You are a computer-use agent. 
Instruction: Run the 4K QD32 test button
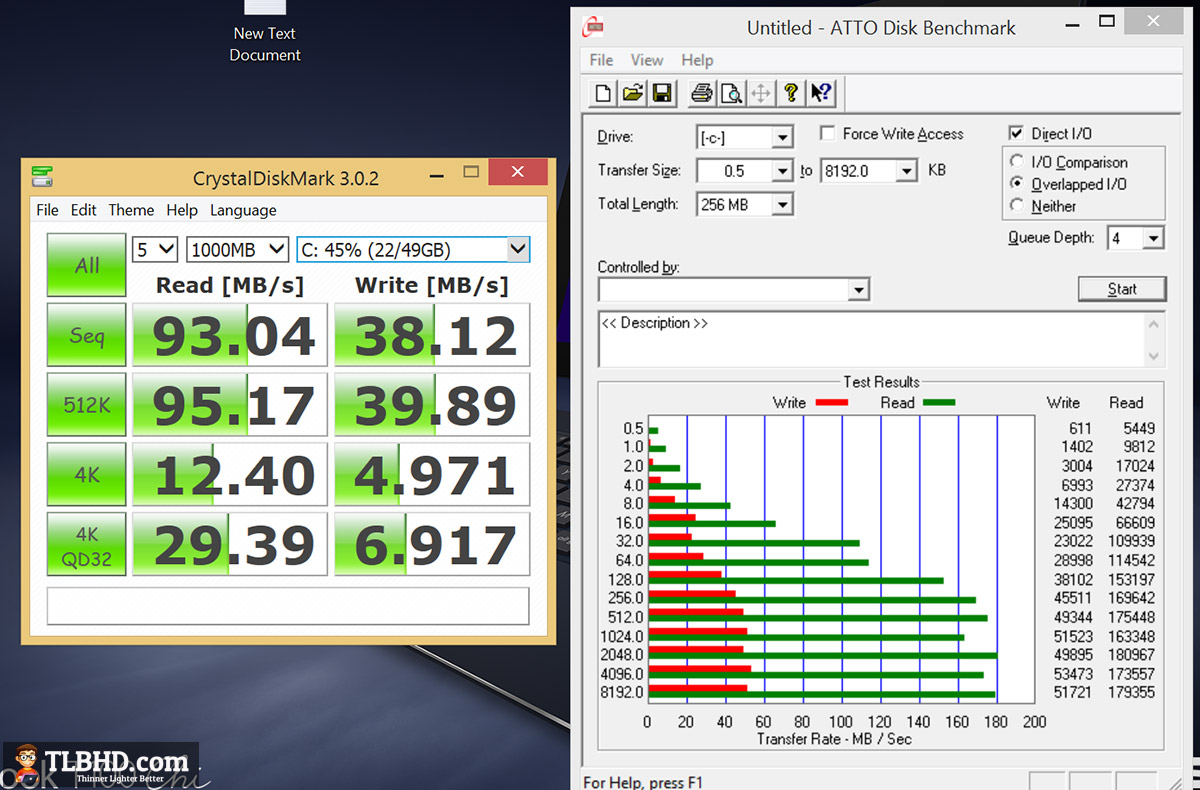click(87, 545)
